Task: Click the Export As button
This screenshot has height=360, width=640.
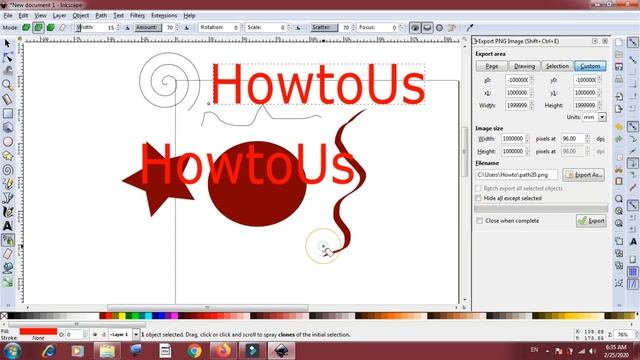Action: (x=584, y=175)
